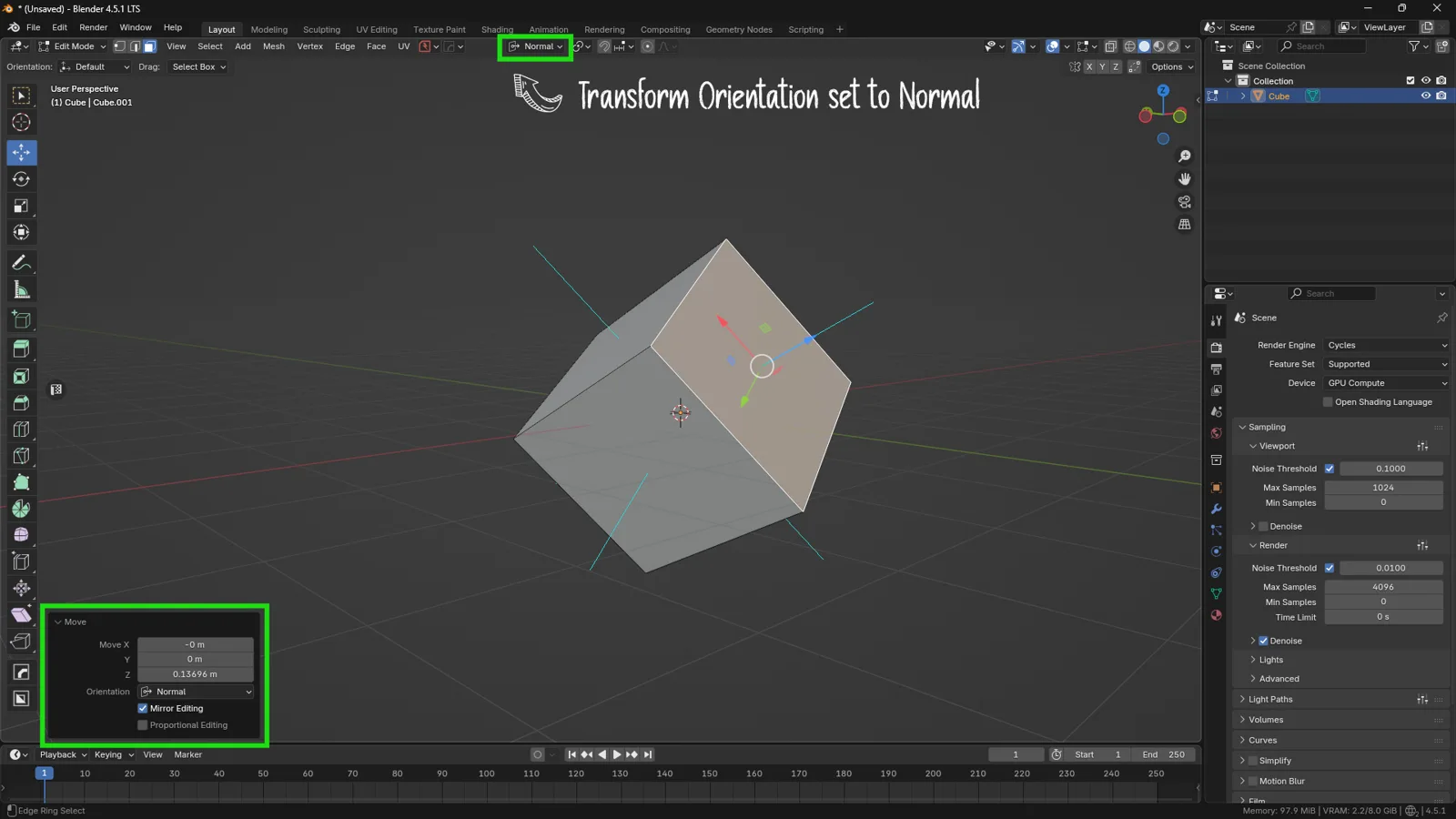Image resolution: width=1456 pixels, height=819 pixels.
Task: Enable face select mode
Action: click(149, 46)
